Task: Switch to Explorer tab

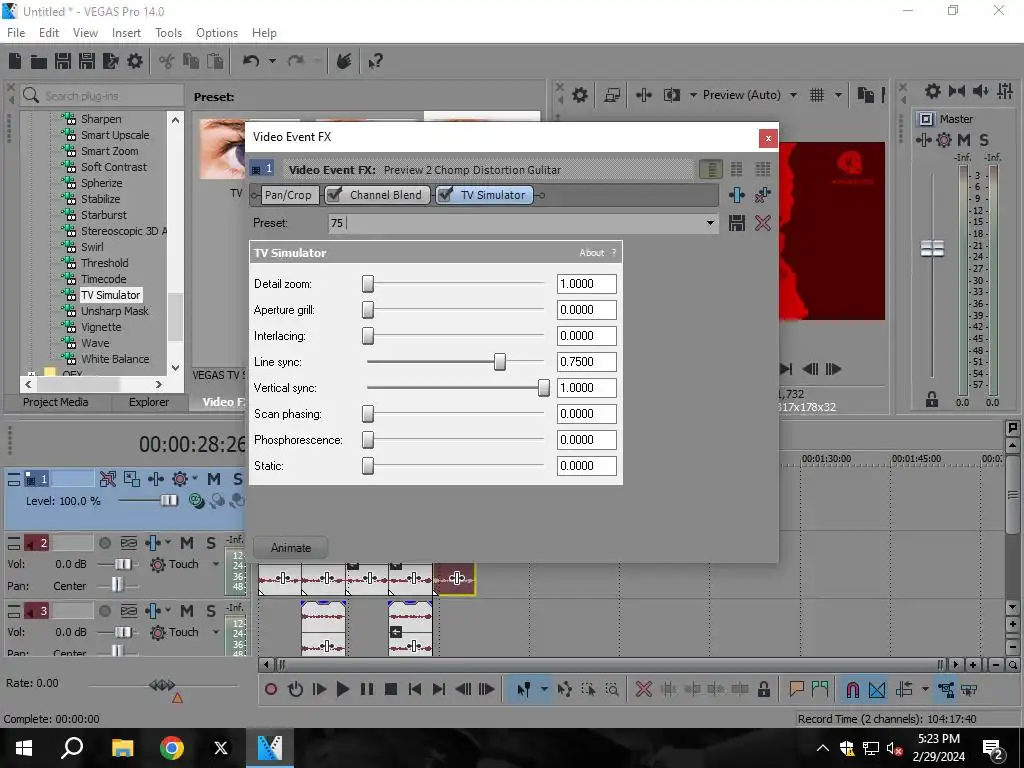Action: pos(149,402)
